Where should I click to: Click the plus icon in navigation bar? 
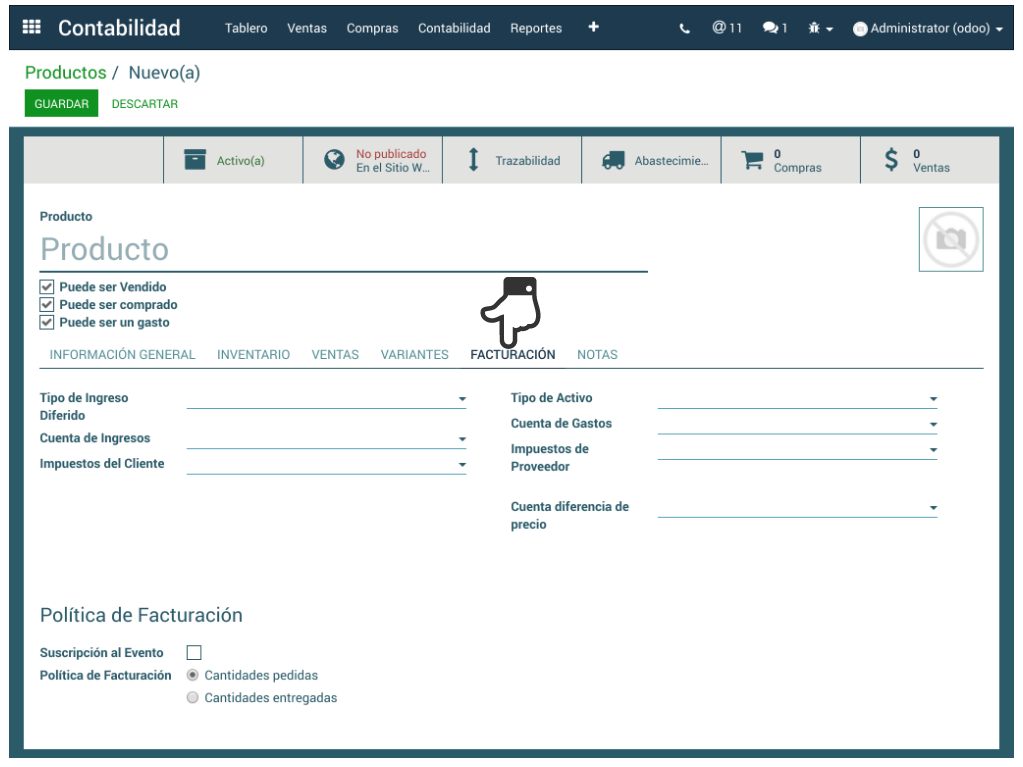pos(593,27)
